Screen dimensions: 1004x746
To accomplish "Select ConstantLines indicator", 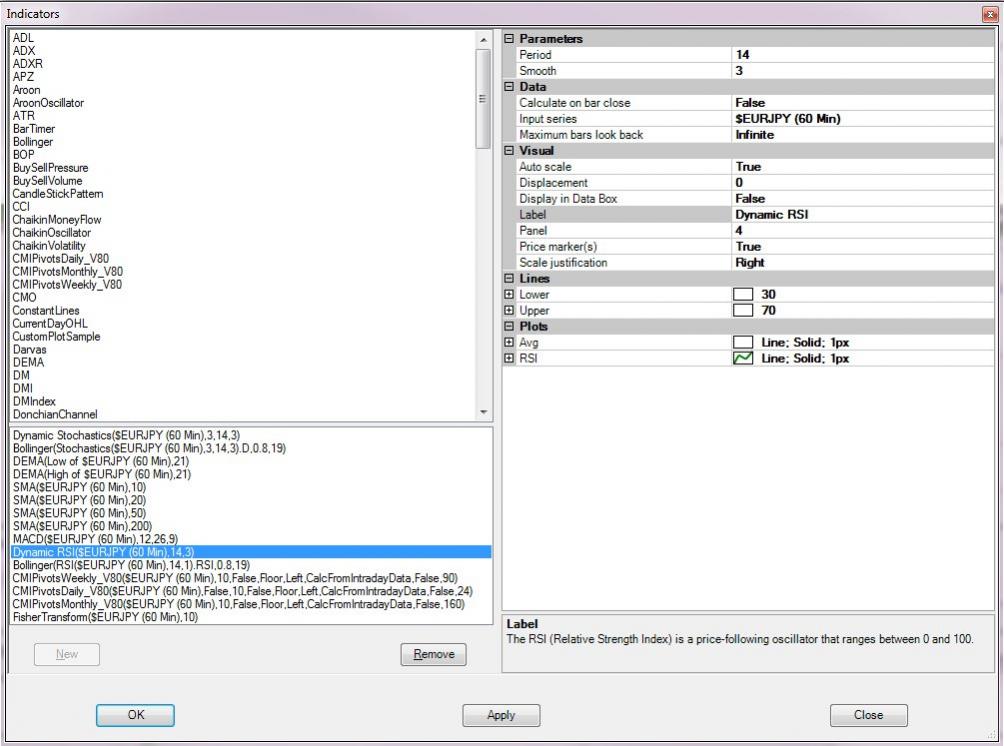I will [x=46, y=311].
